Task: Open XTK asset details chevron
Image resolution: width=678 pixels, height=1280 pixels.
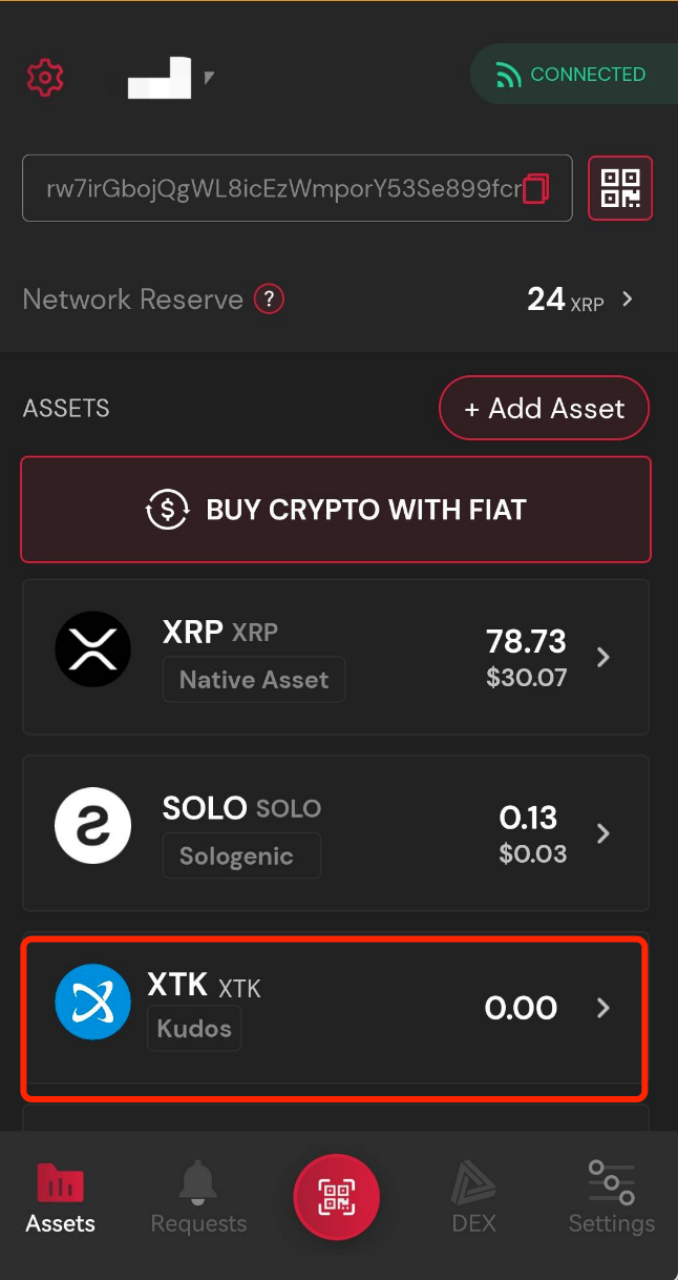Action: (603, 1008)
